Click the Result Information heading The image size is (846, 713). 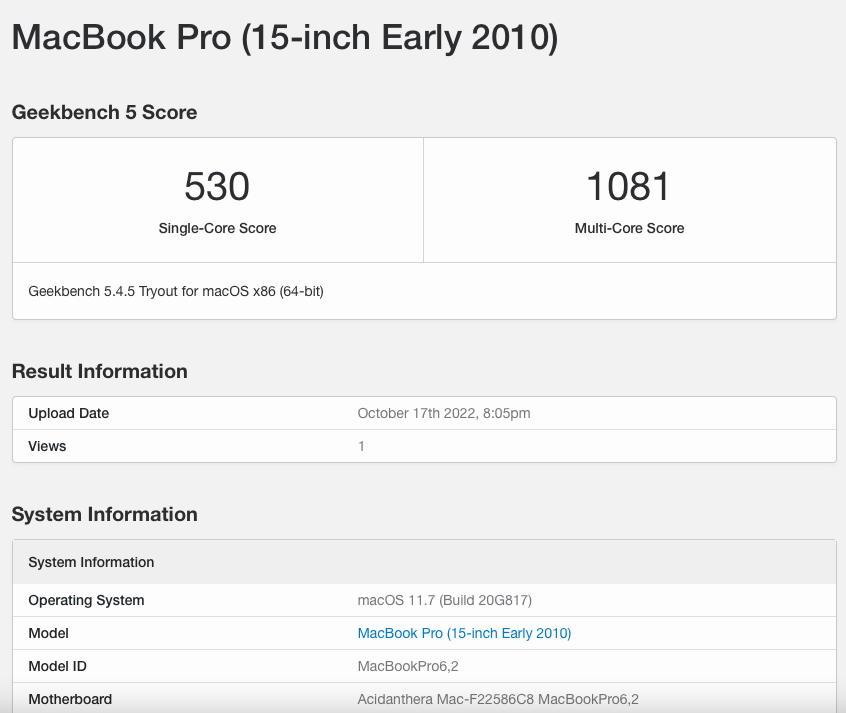coord(100,371)
